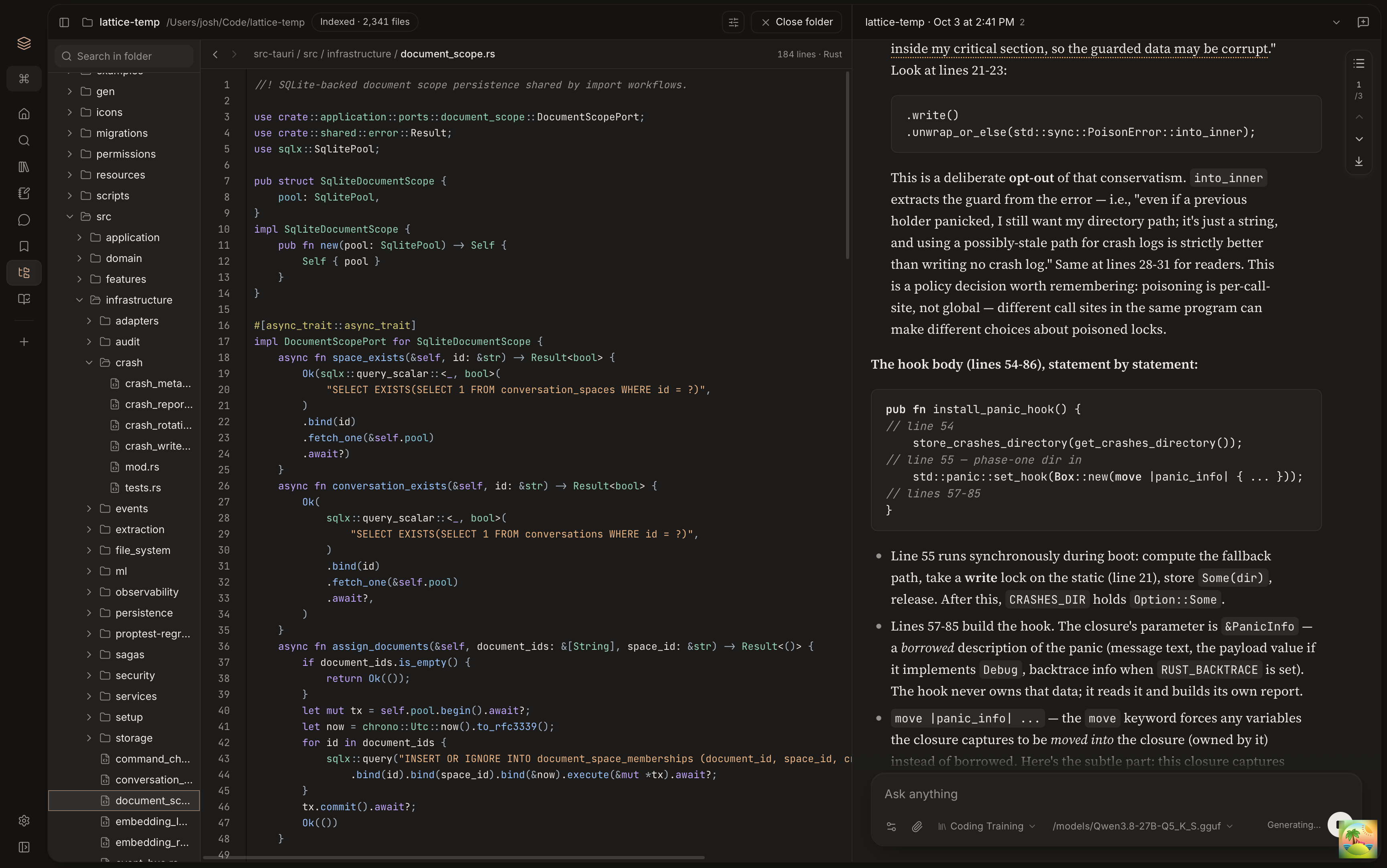Open the Coding Training dropdown
This screenshot has width=1387, height=868.
tap(986, 826)
